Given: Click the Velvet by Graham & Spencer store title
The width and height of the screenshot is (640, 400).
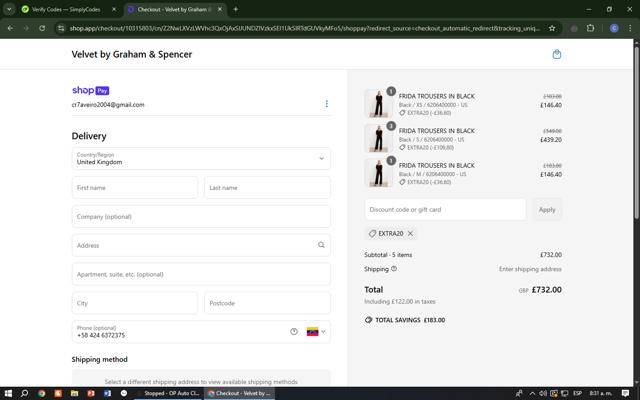Looking at the screenshot, I should pos(131,54).
